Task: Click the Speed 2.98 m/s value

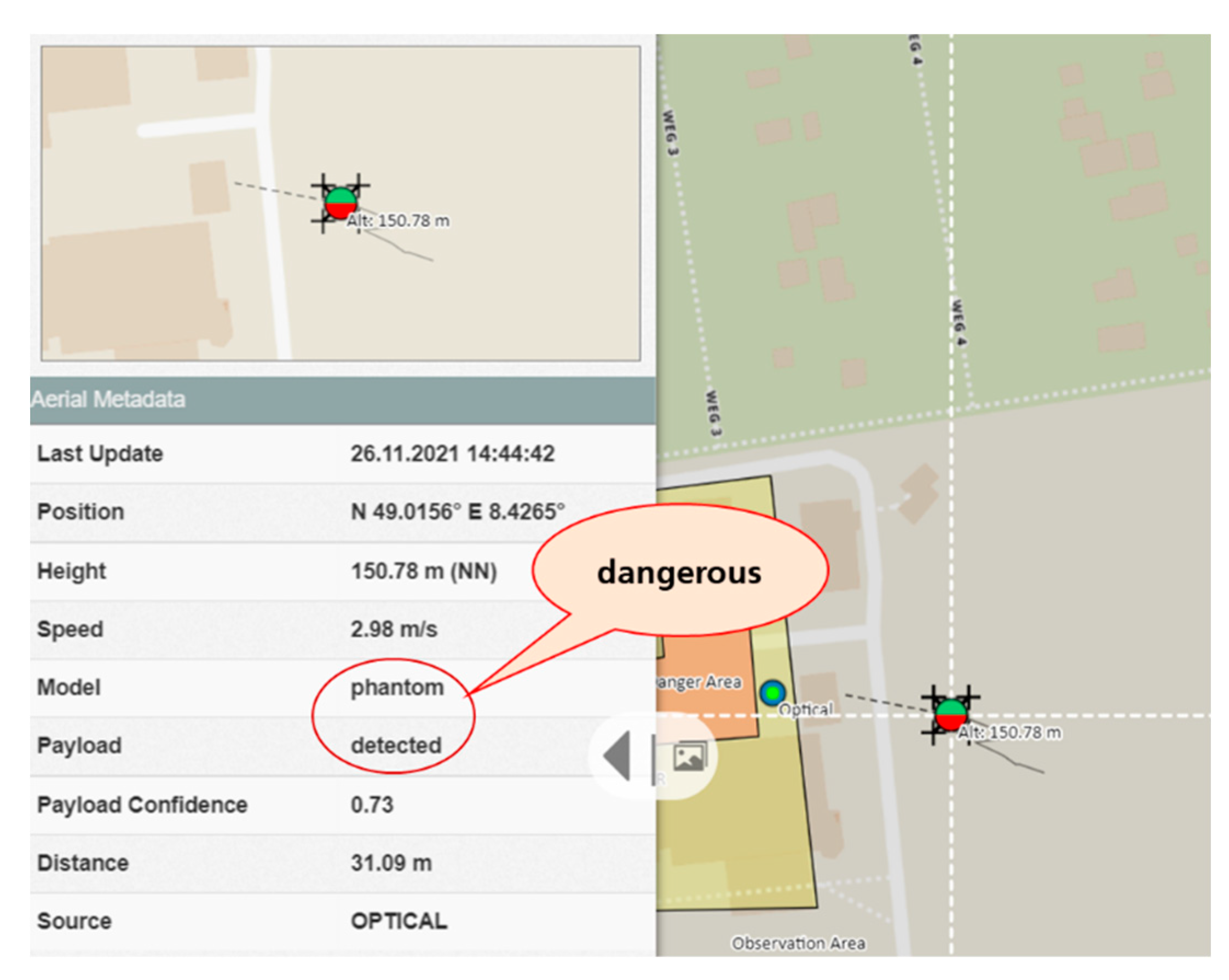Action: 393,630
